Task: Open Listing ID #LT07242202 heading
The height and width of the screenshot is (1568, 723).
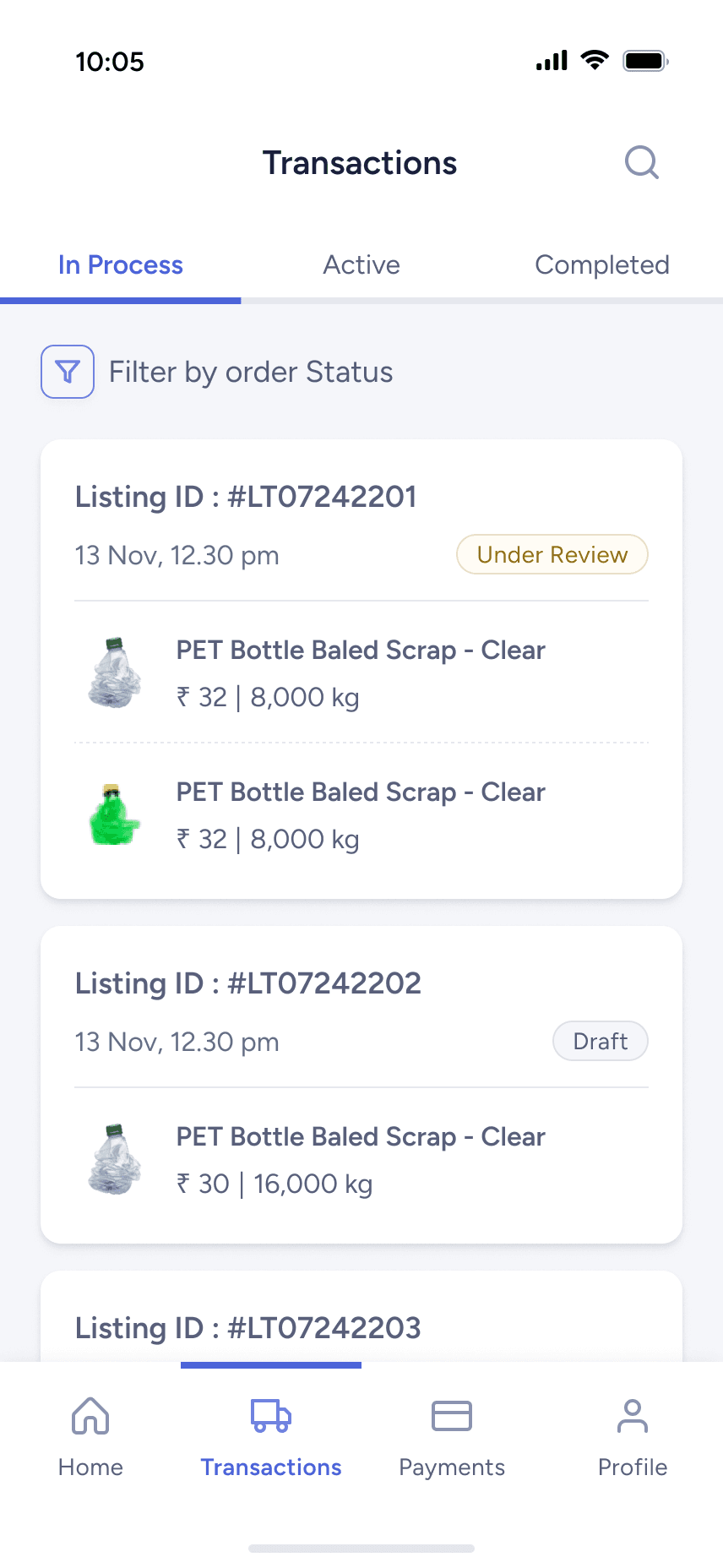Action: [x=248, y=983]
